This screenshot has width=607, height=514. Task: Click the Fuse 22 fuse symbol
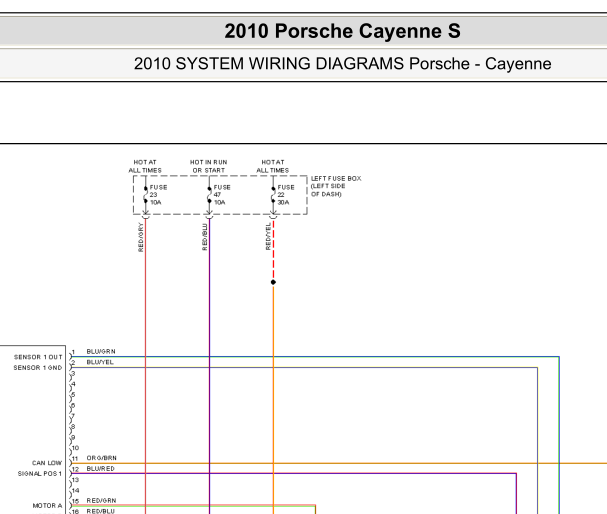(273, 195)
